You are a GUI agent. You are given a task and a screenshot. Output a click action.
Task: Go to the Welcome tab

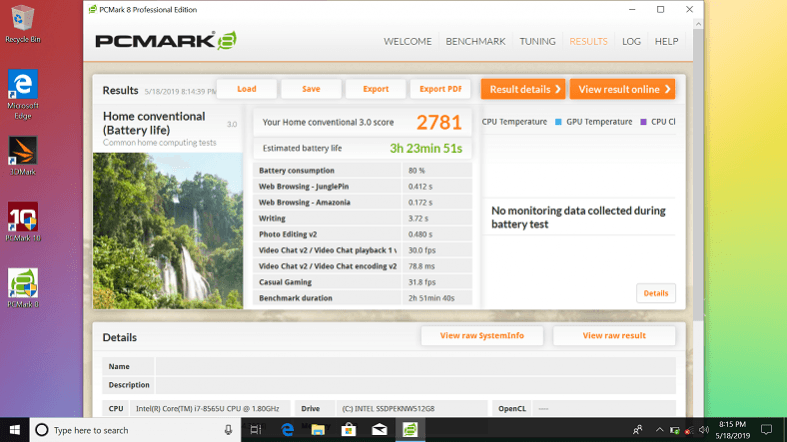click(x=408, y=41)
